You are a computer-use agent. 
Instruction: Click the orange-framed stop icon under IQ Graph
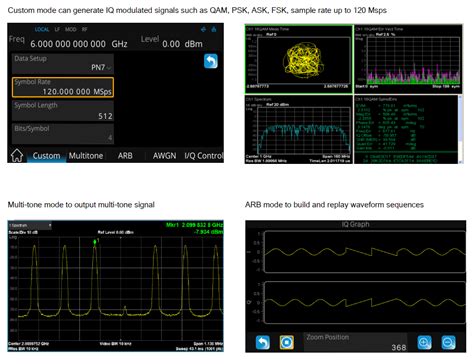(287, 342)
